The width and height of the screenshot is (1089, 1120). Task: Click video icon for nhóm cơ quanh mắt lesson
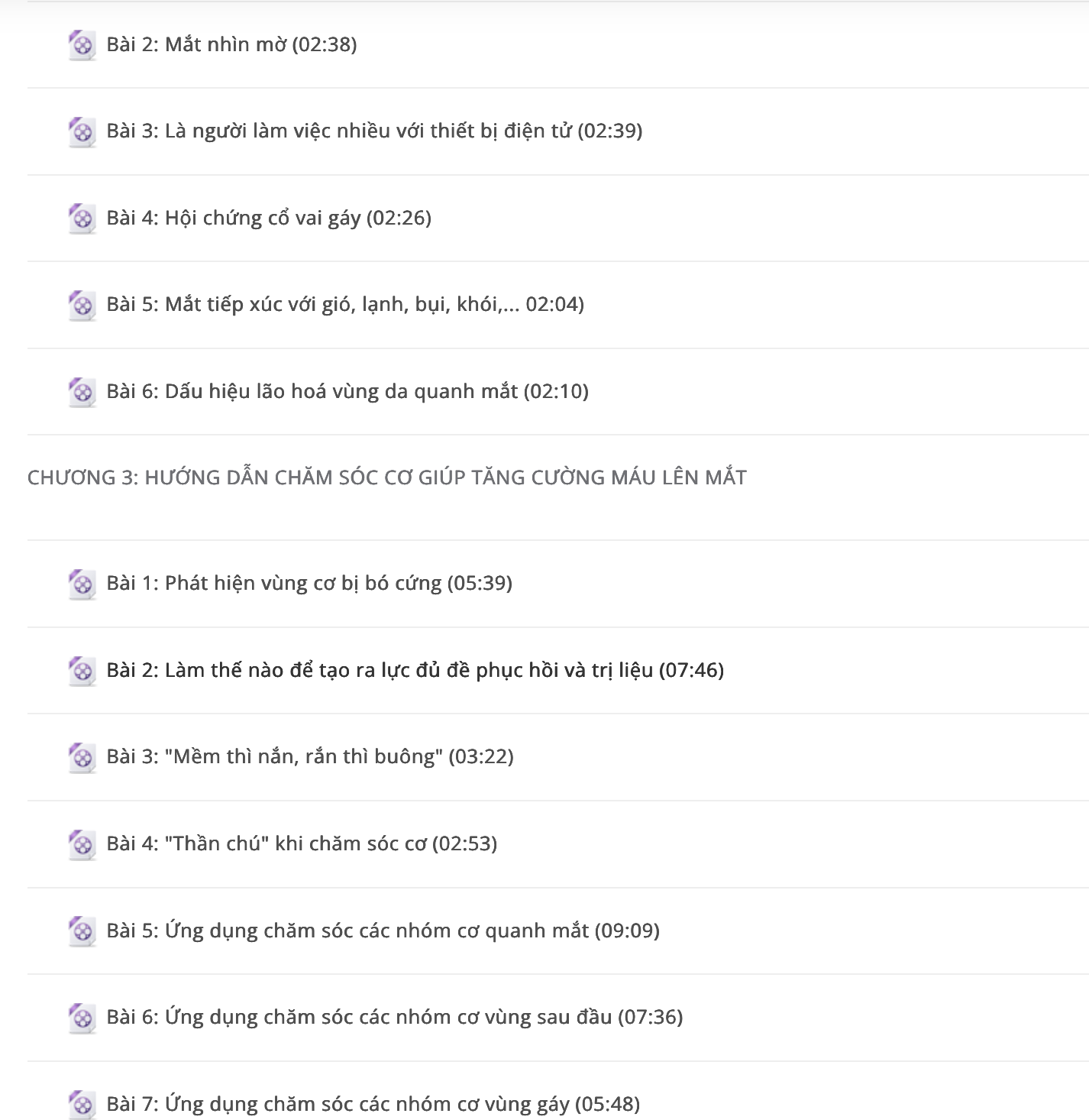point(82,931)
